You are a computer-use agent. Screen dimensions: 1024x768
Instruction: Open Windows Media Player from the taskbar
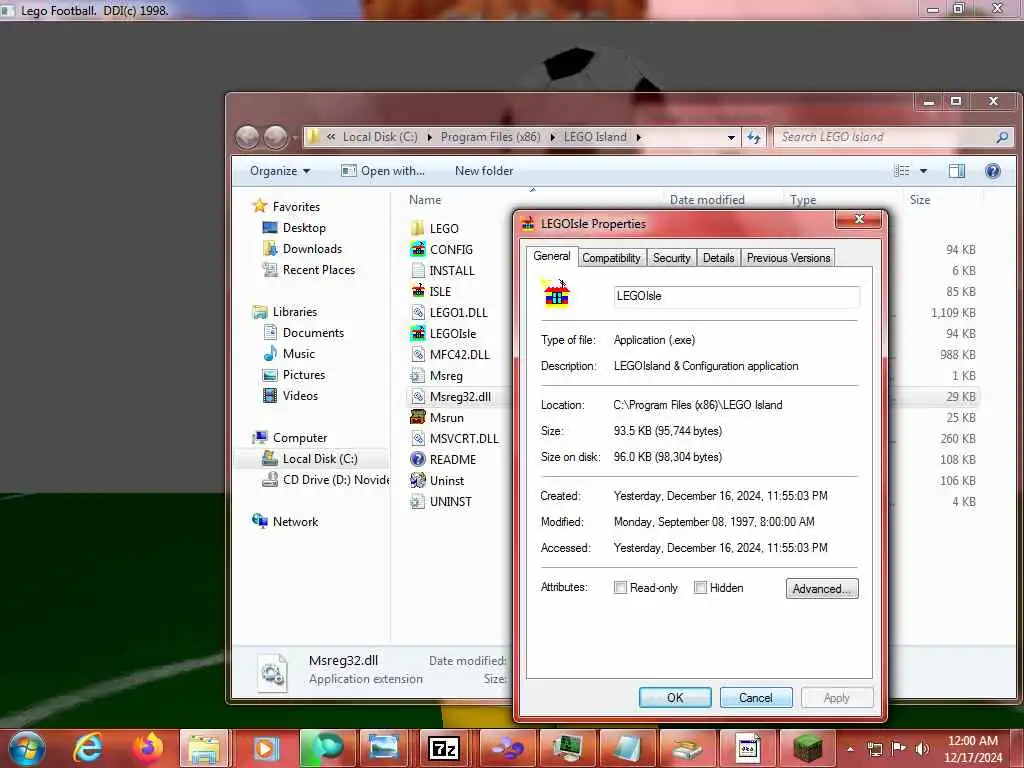pyautogui.click(x=265, y=748)
